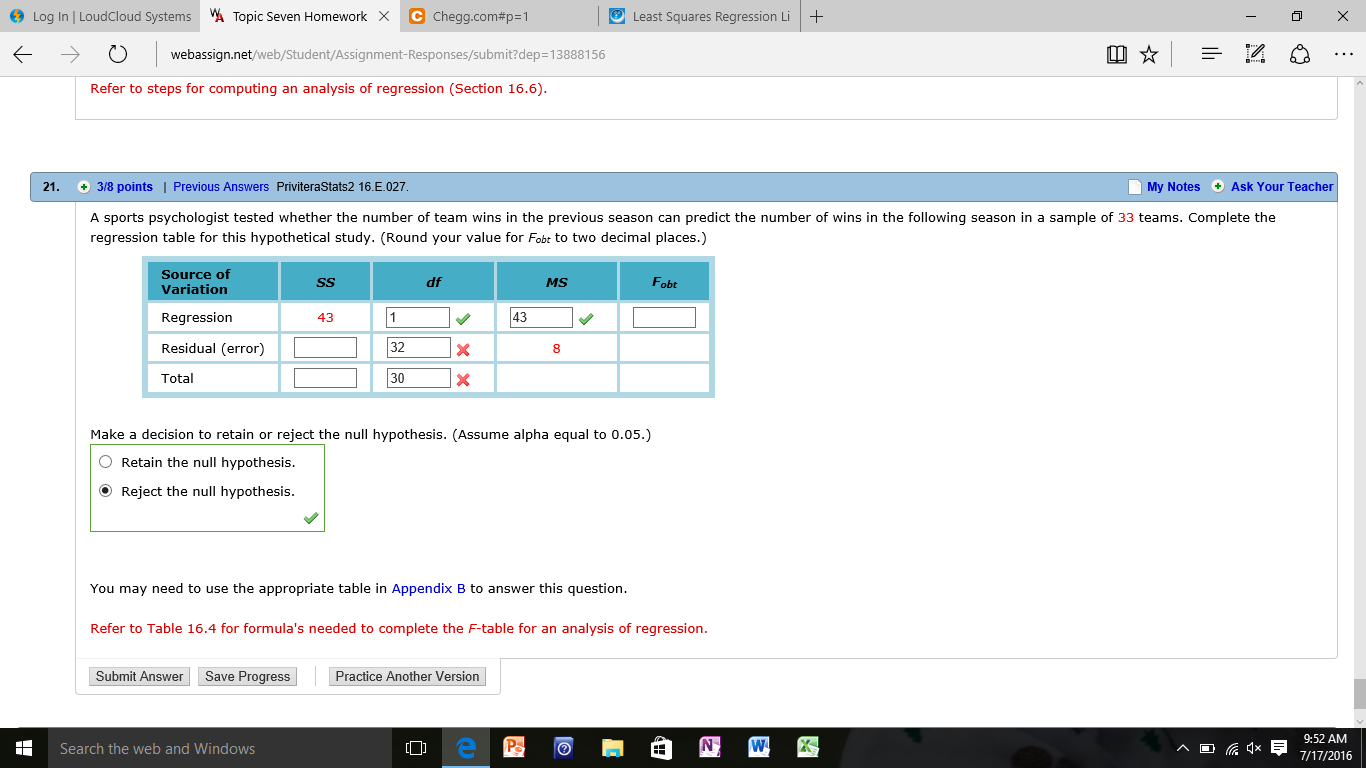This screenshot has height=768, width=1366.
Task: Close the Topic Seven Homework tab
Action: pos(384,16)
